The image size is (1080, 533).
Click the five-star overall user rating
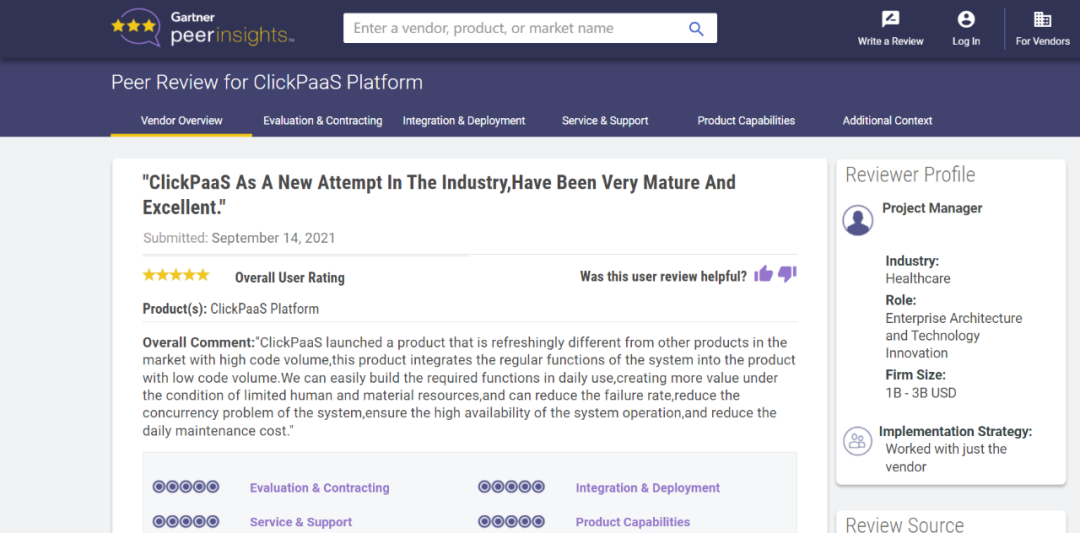(176, 275)
